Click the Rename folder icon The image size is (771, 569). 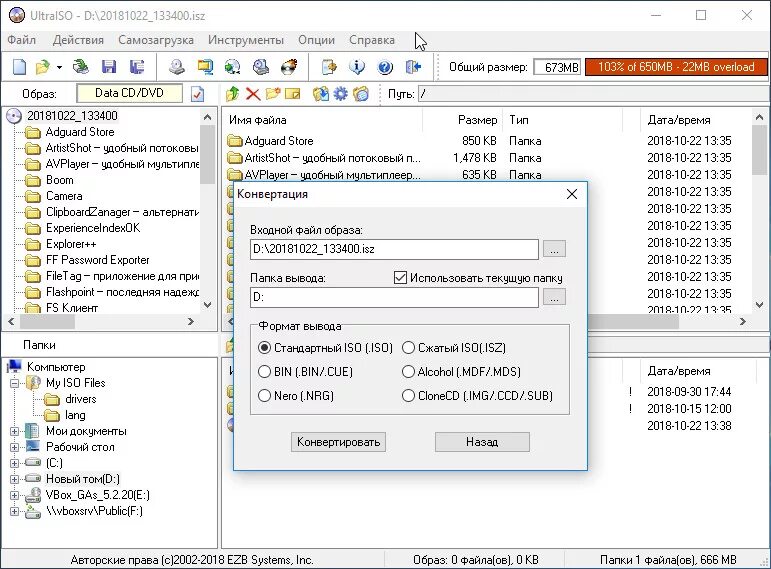tap(293, 93)
